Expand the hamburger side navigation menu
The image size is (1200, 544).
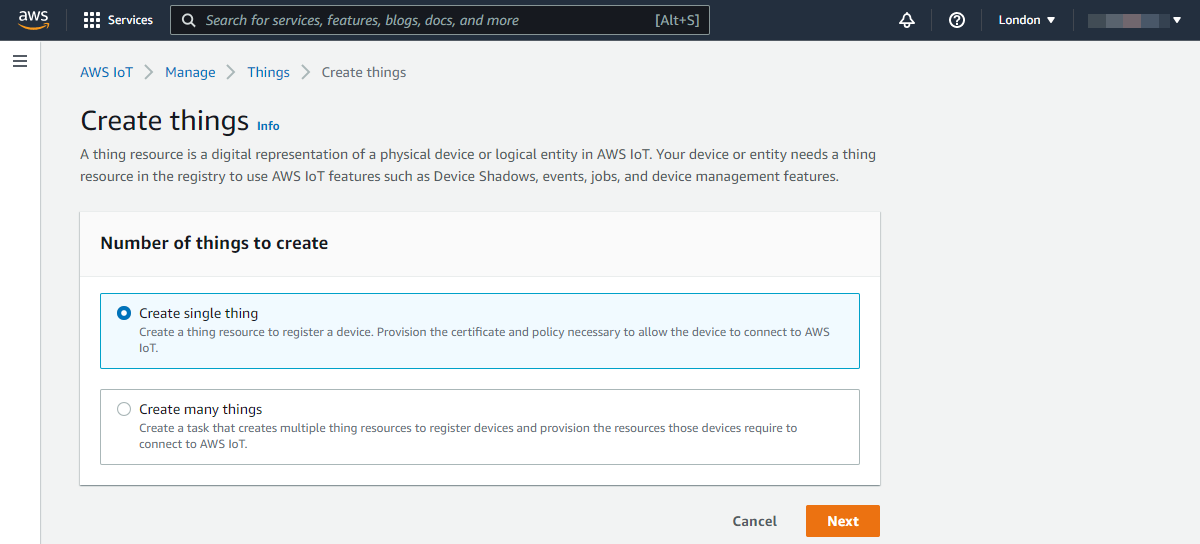19,62
